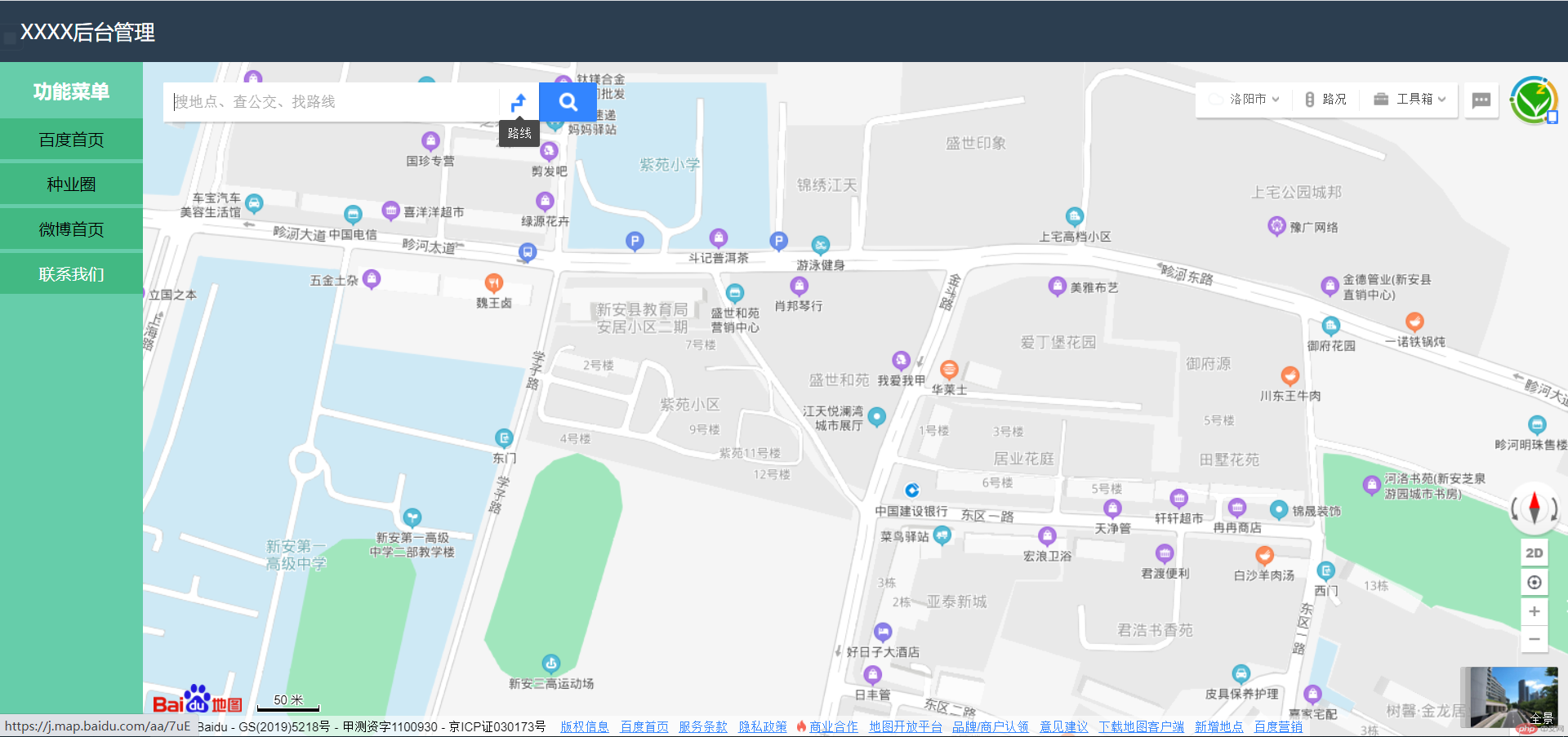1568x737 pixels.
Task: Open the 隐私政策 footer link
Action: click(x=763, y=726)
